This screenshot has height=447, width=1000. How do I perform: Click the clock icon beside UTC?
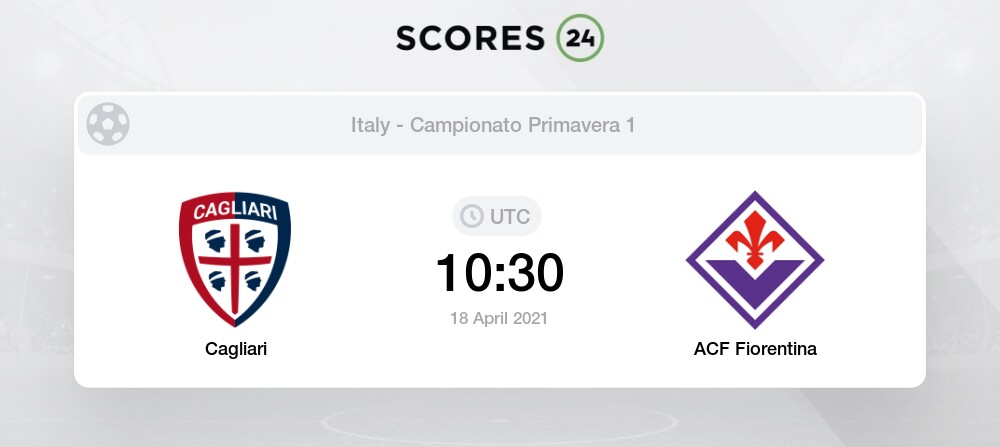[471, 216]
